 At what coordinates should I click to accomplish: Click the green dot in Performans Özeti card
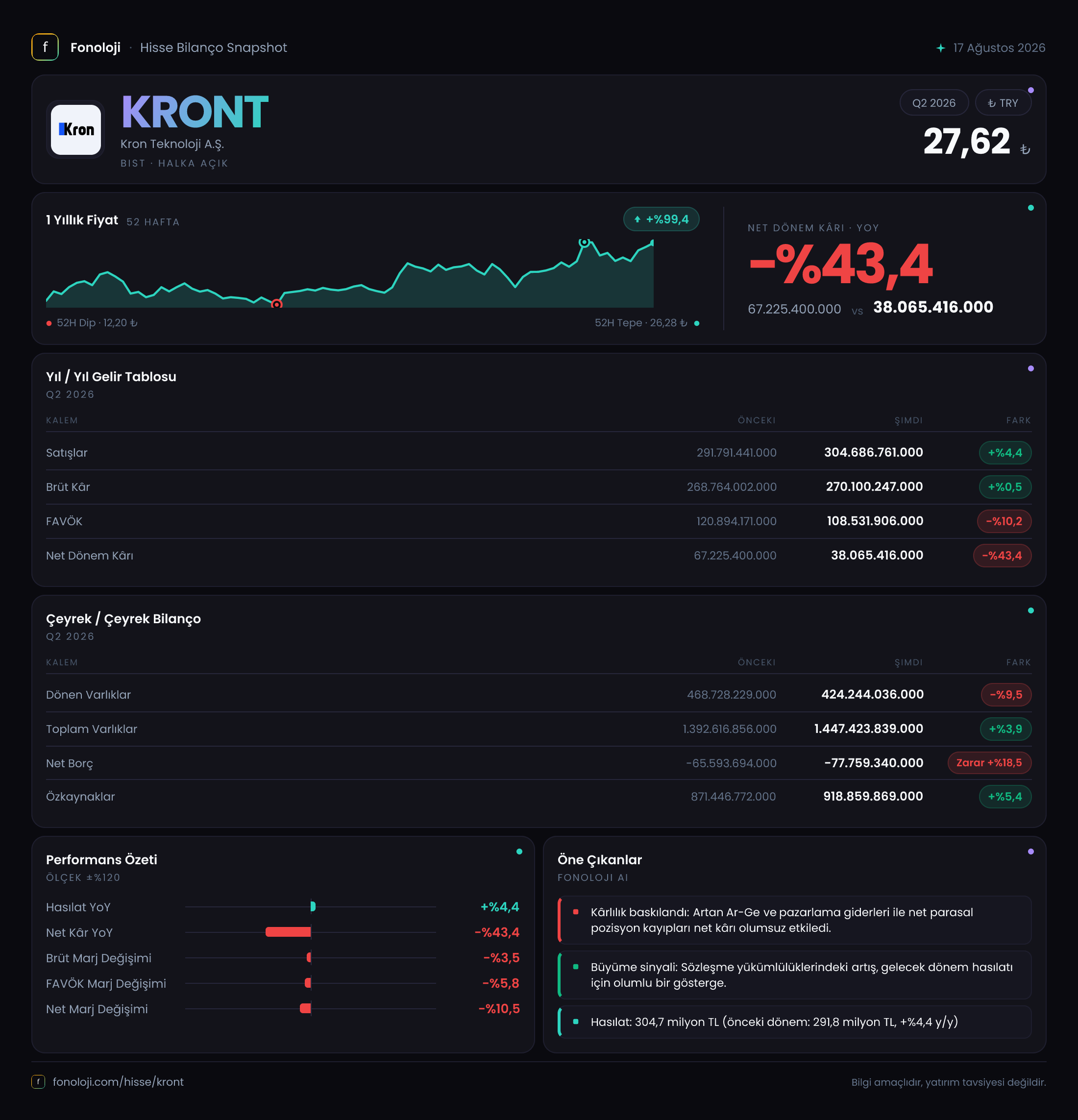(519, 852)
